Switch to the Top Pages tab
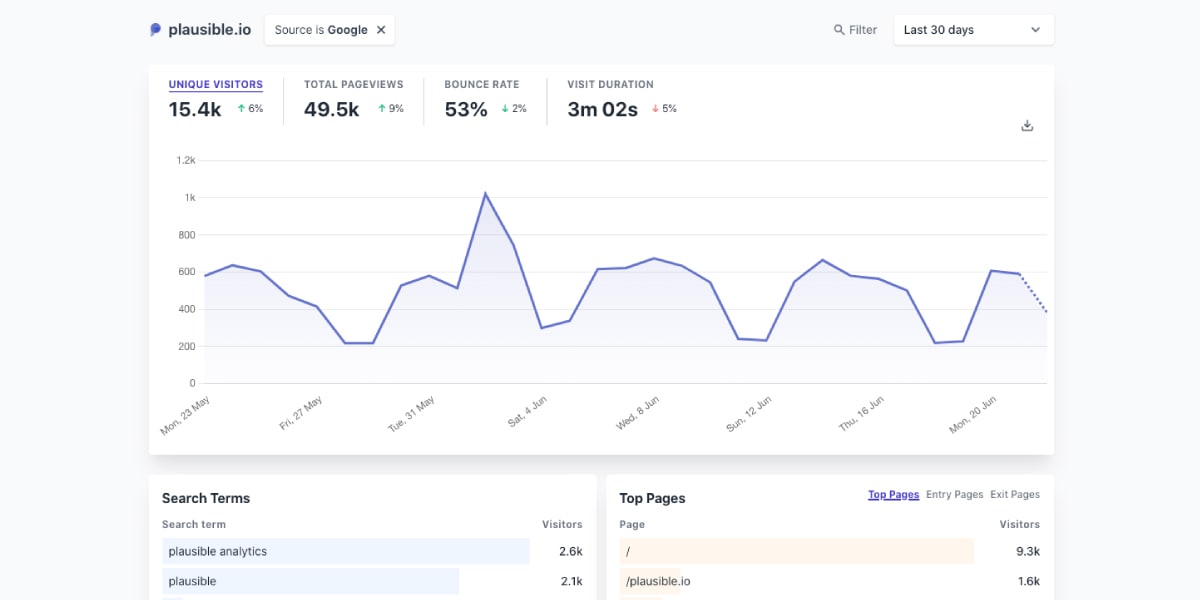This screenshot has height=600, width=1200. [x=893, y=494]
